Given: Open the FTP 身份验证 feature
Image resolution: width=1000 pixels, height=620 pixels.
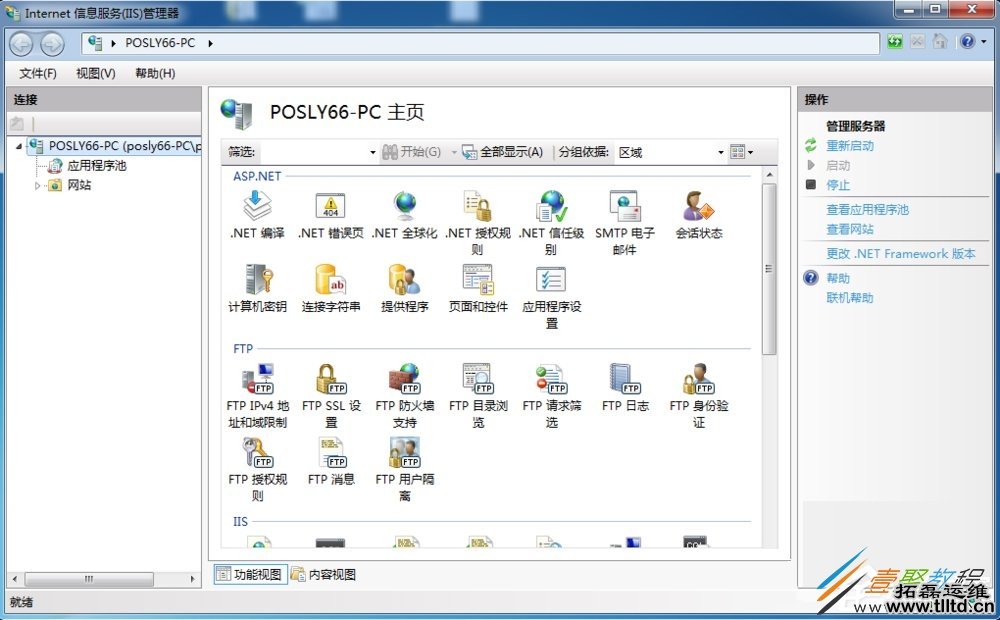Looking at the screenshot, I should click(x=697, y=385).
